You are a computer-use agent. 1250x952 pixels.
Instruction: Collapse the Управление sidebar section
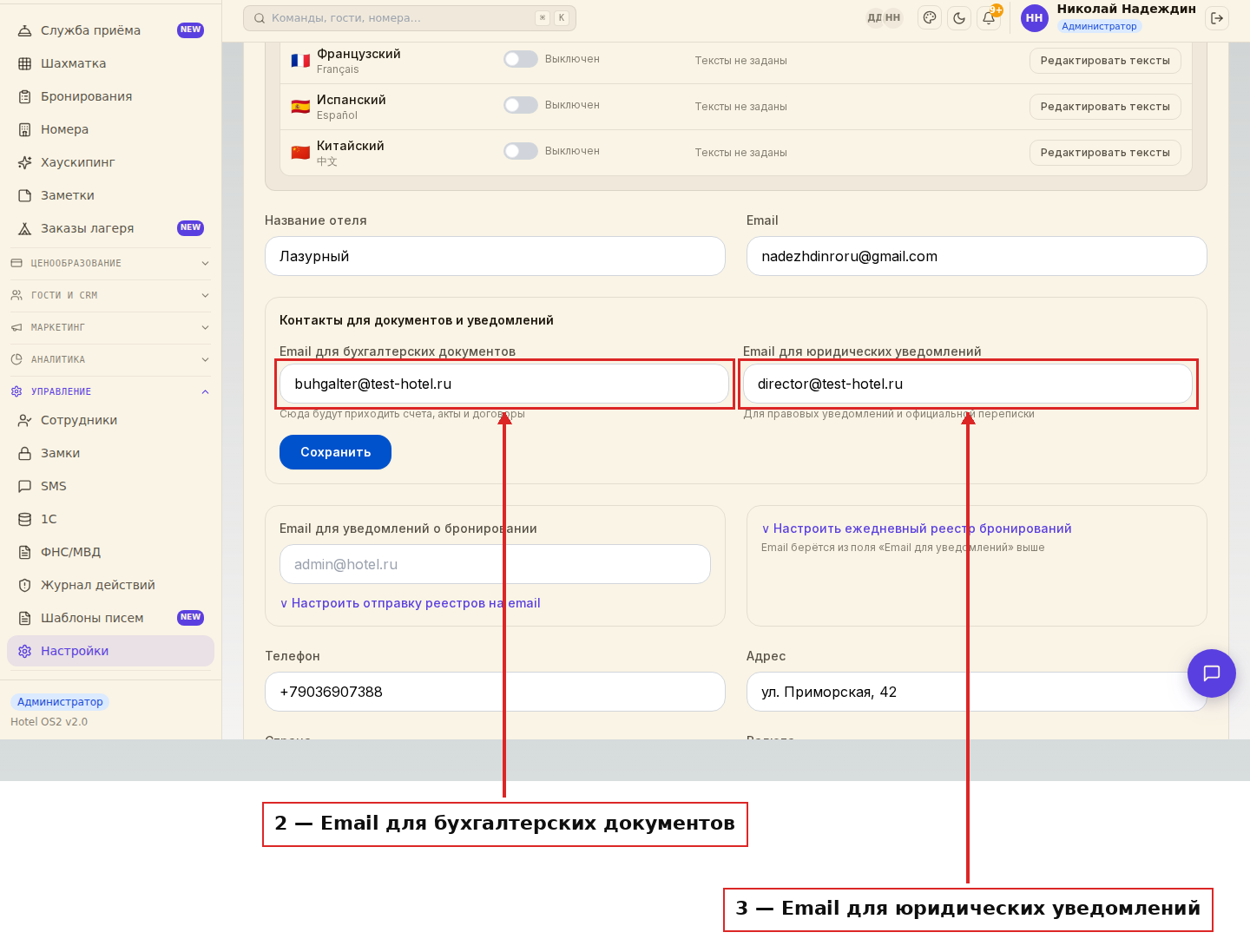pos(110,391)
